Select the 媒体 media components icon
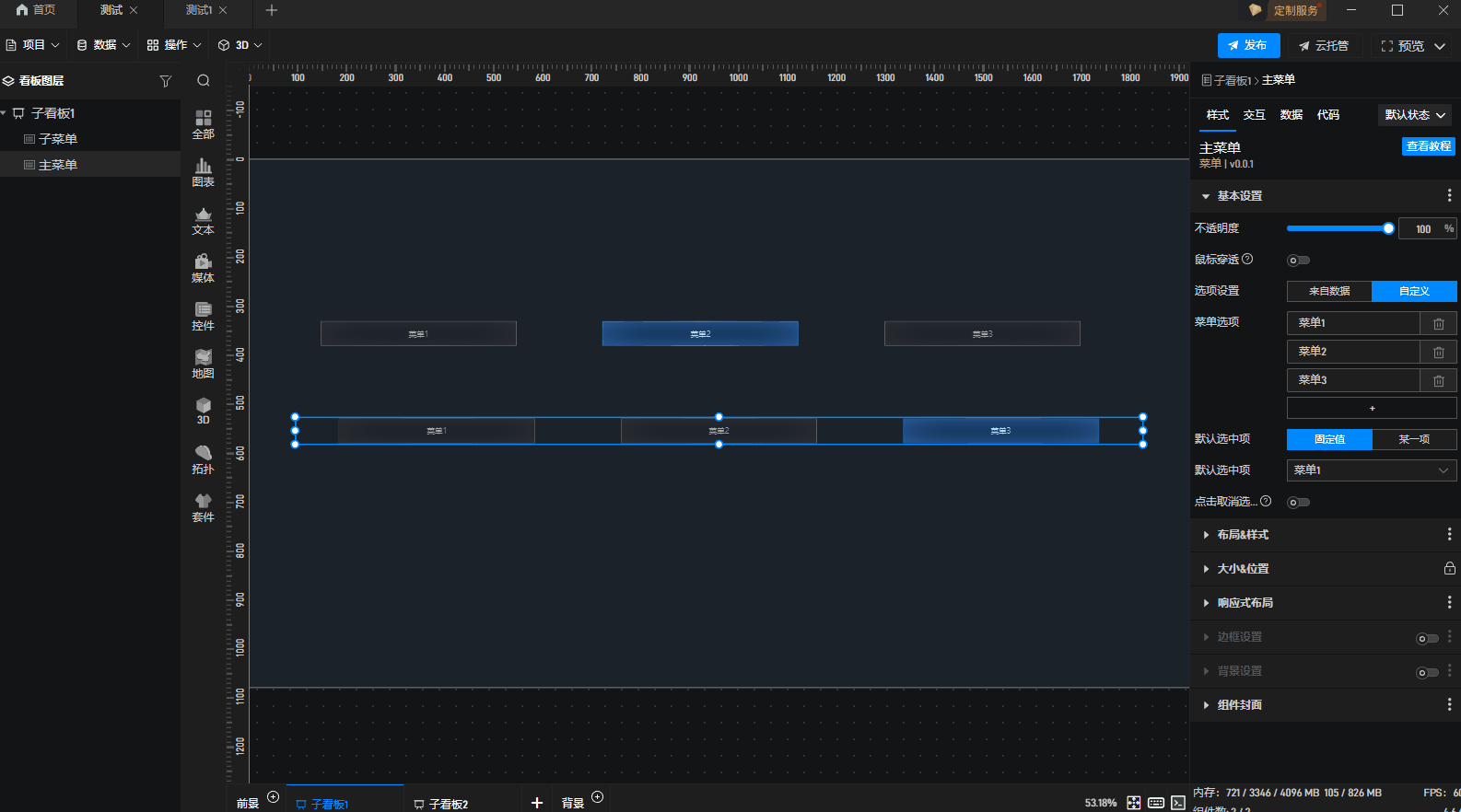This screenshot has width=1461, height=812. click(x=203, y=267)
